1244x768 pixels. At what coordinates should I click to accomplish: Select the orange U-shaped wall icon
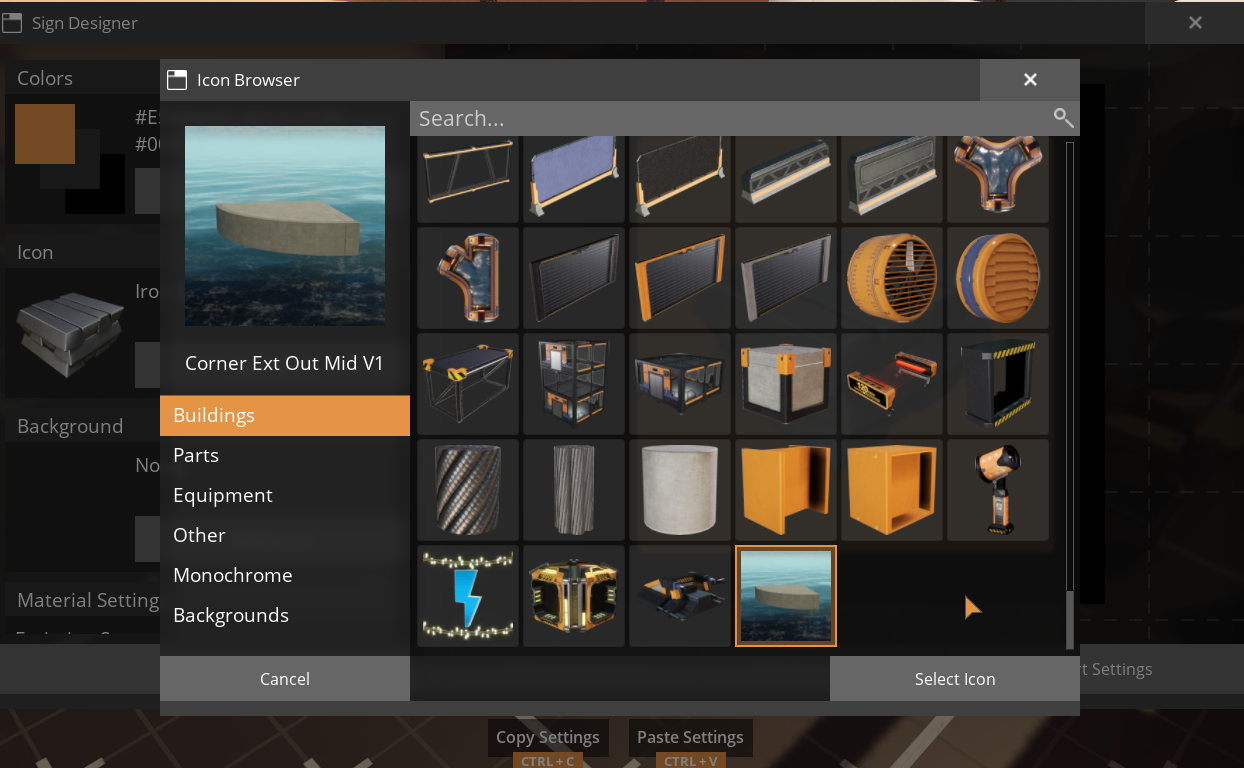[786, 489]
